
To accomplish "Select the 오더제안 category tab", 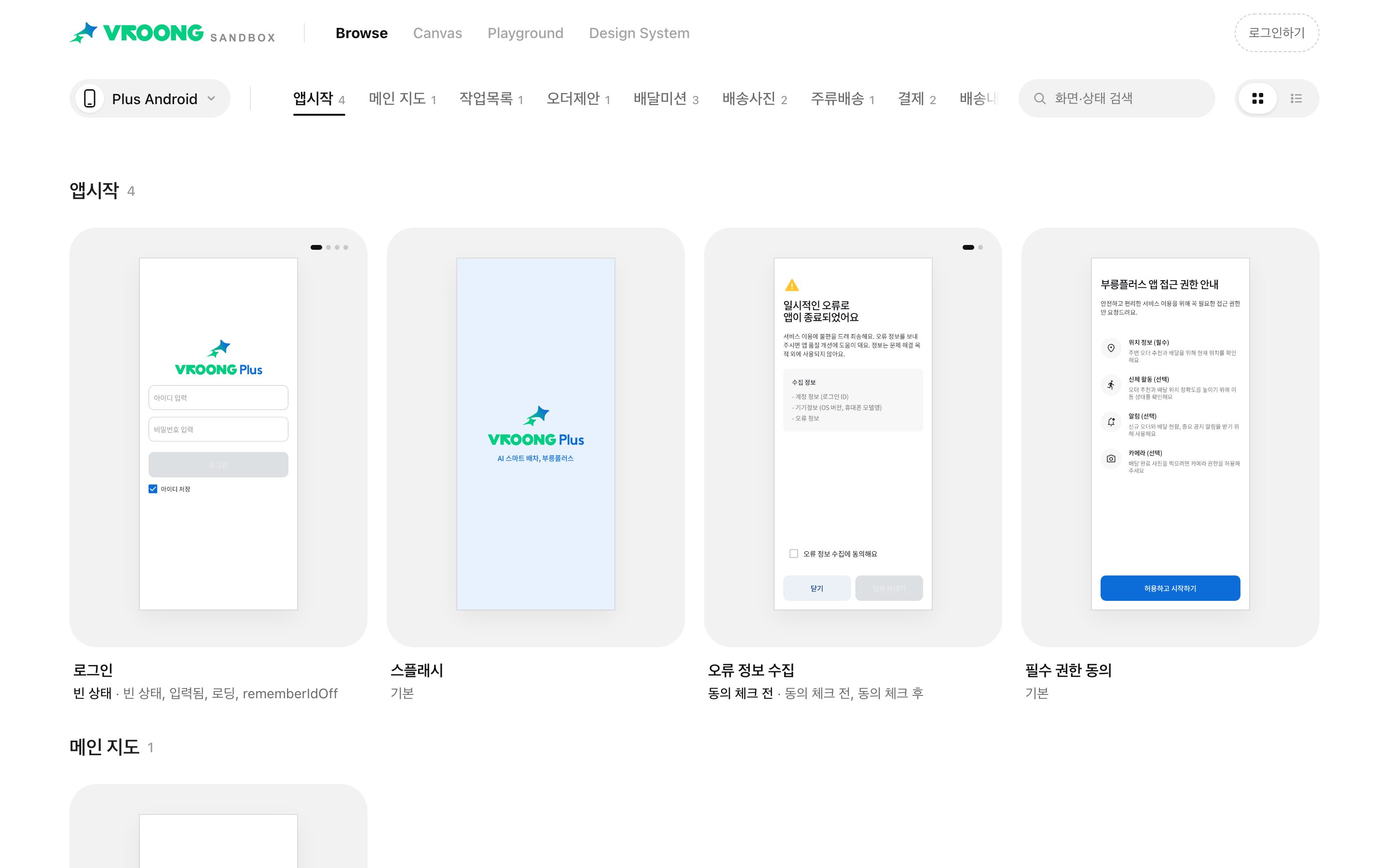I will click(578, 99).
